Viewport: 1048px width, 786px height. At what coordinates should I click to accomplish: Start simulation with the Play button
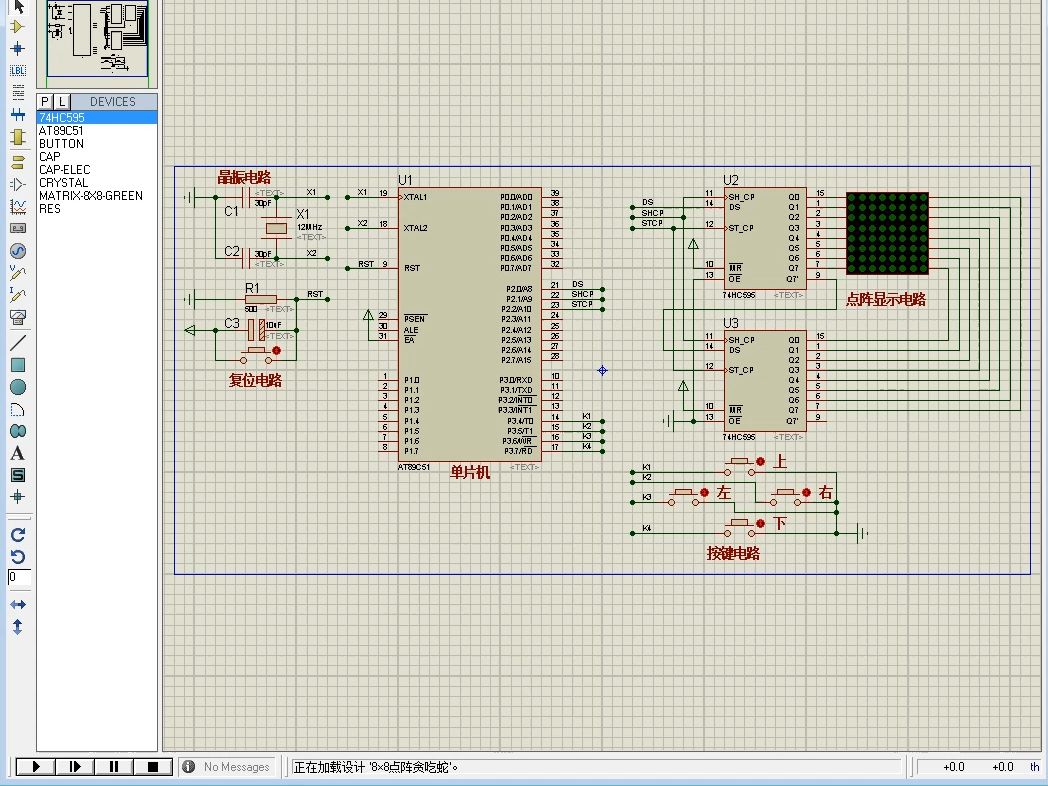click(x=35, y=767)
